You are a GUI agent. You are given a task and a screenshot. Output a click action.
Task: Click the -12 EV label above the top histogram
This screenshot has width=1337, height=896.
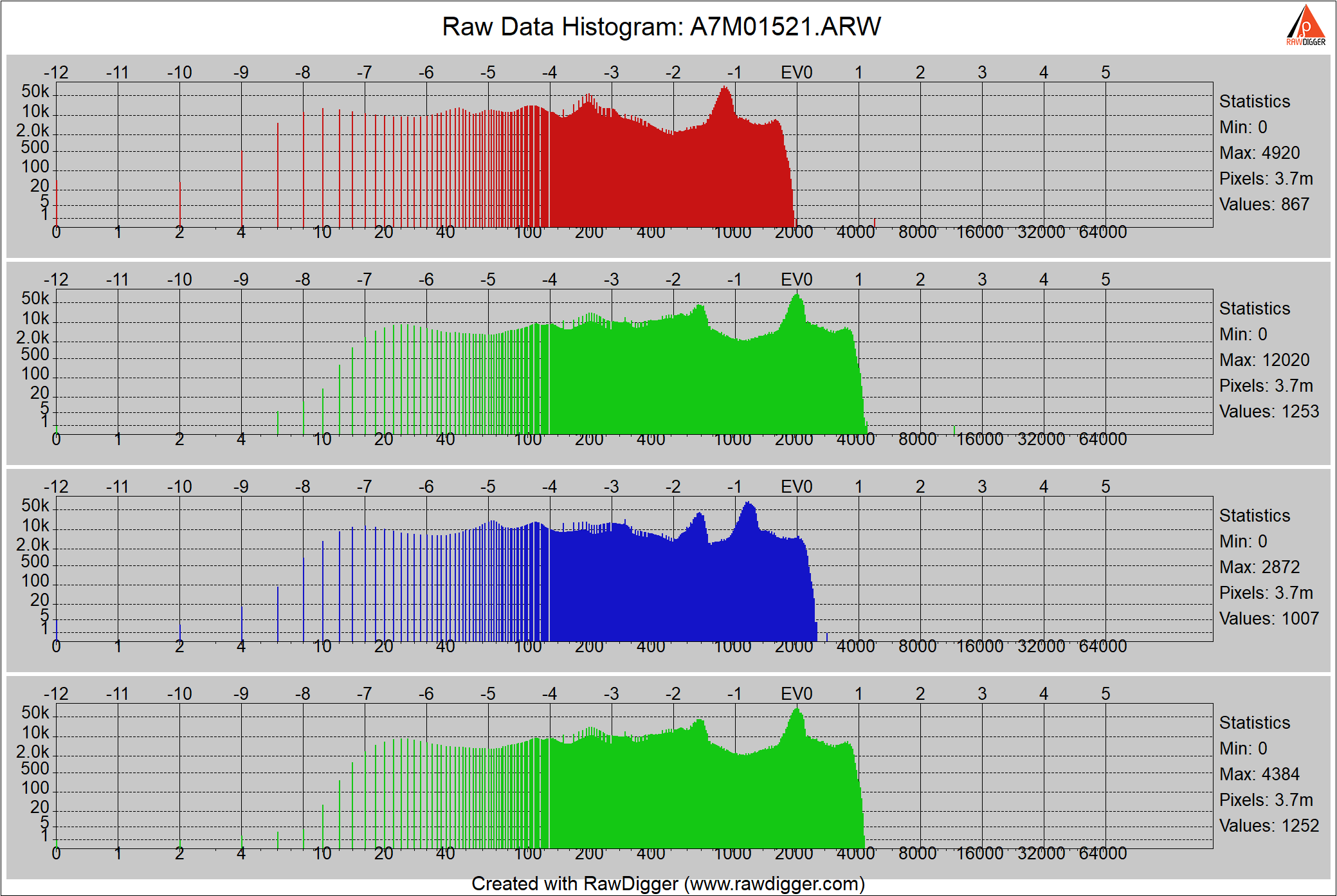56,73
